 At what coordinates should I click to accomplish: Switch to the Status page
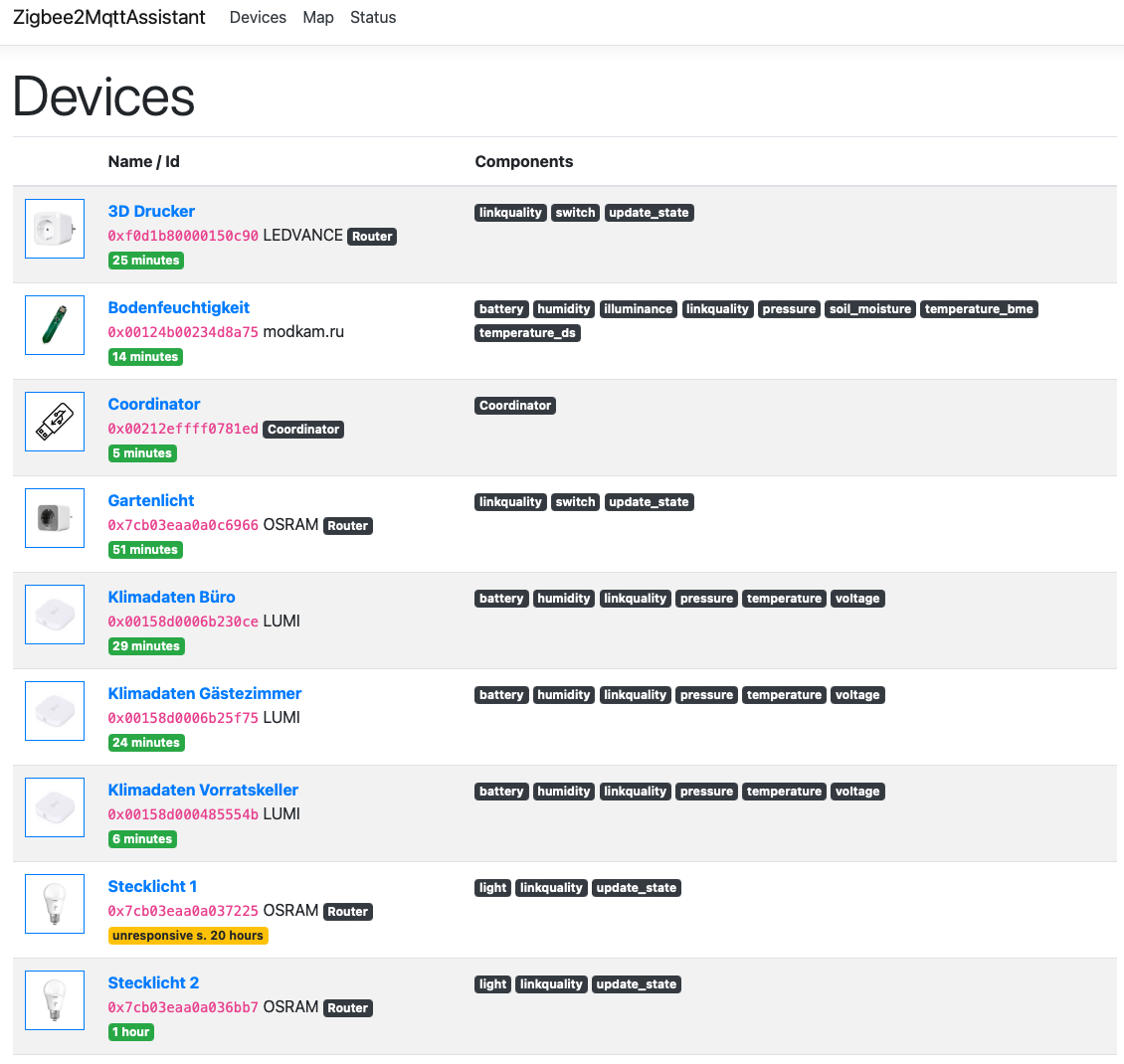pyautogui.click(x=373, y=17)
